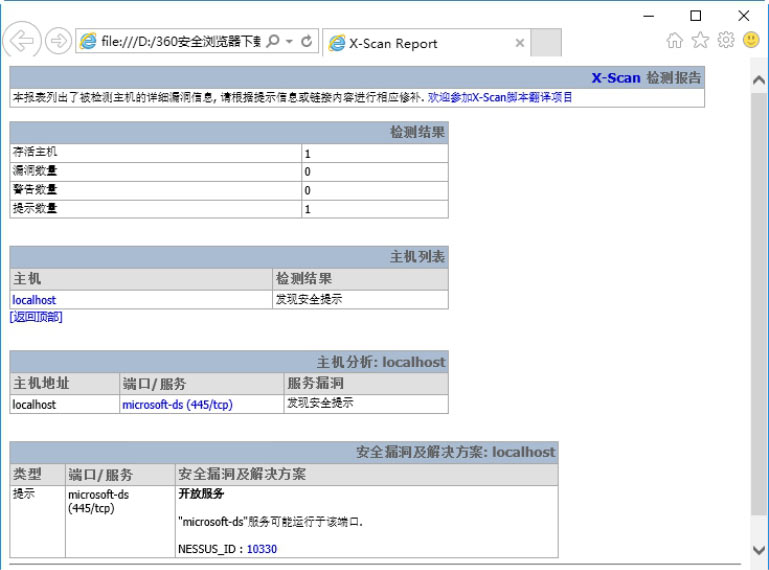Open the Home page icon
The width and height of the screenshot is (769, 570).
coord(675,41)
